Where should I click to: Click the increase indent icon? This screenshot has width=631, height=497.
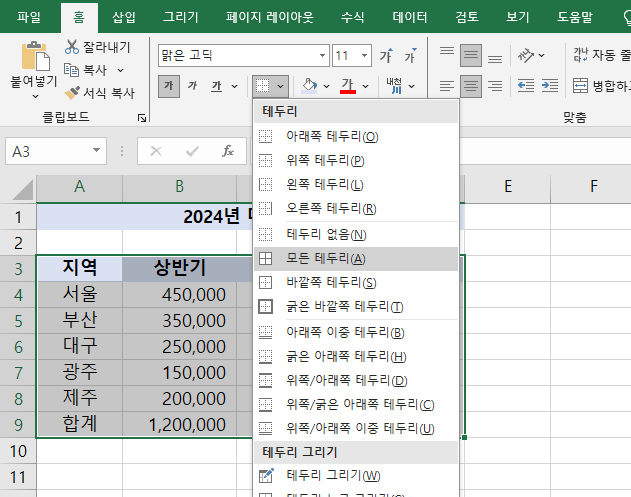[550, 86]
